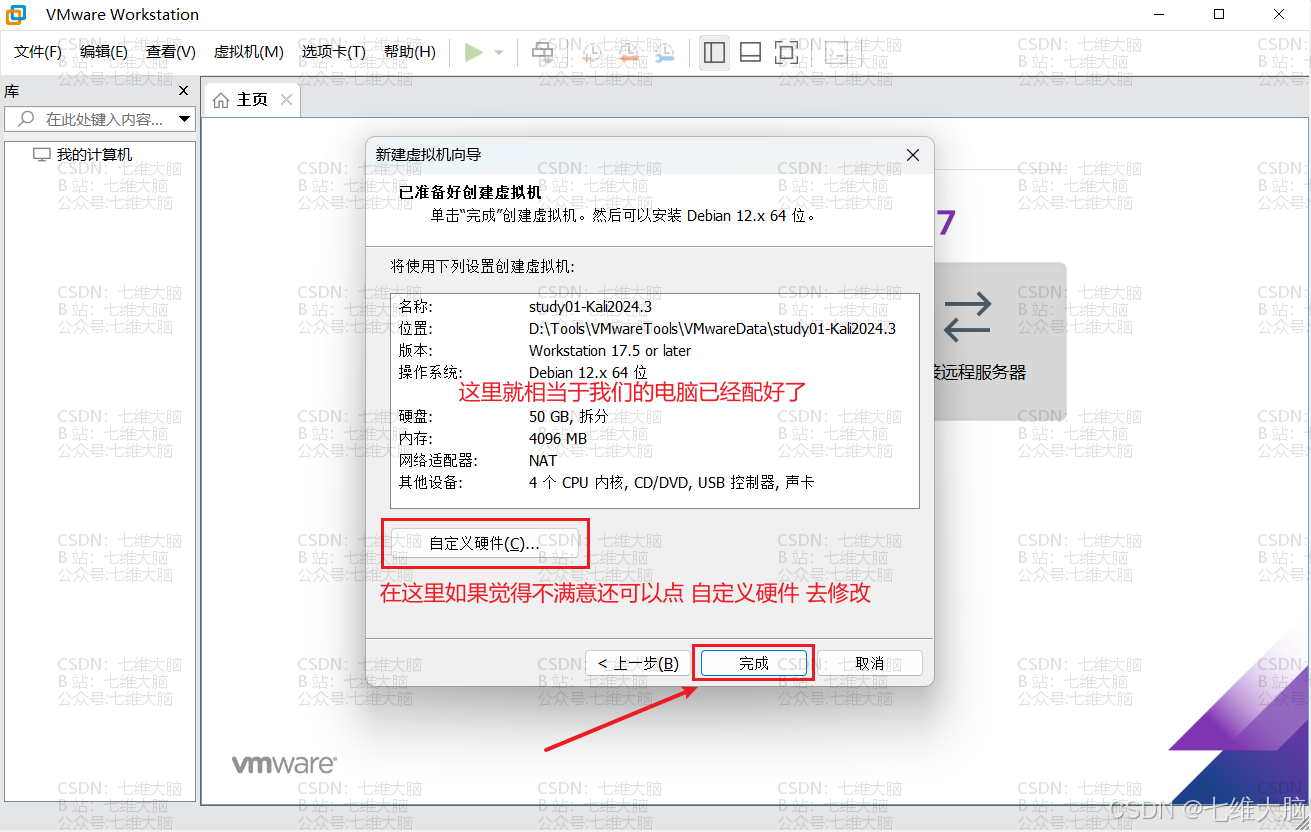
Task: Switch to the 主页 tab
Action: tap(252, 100)
